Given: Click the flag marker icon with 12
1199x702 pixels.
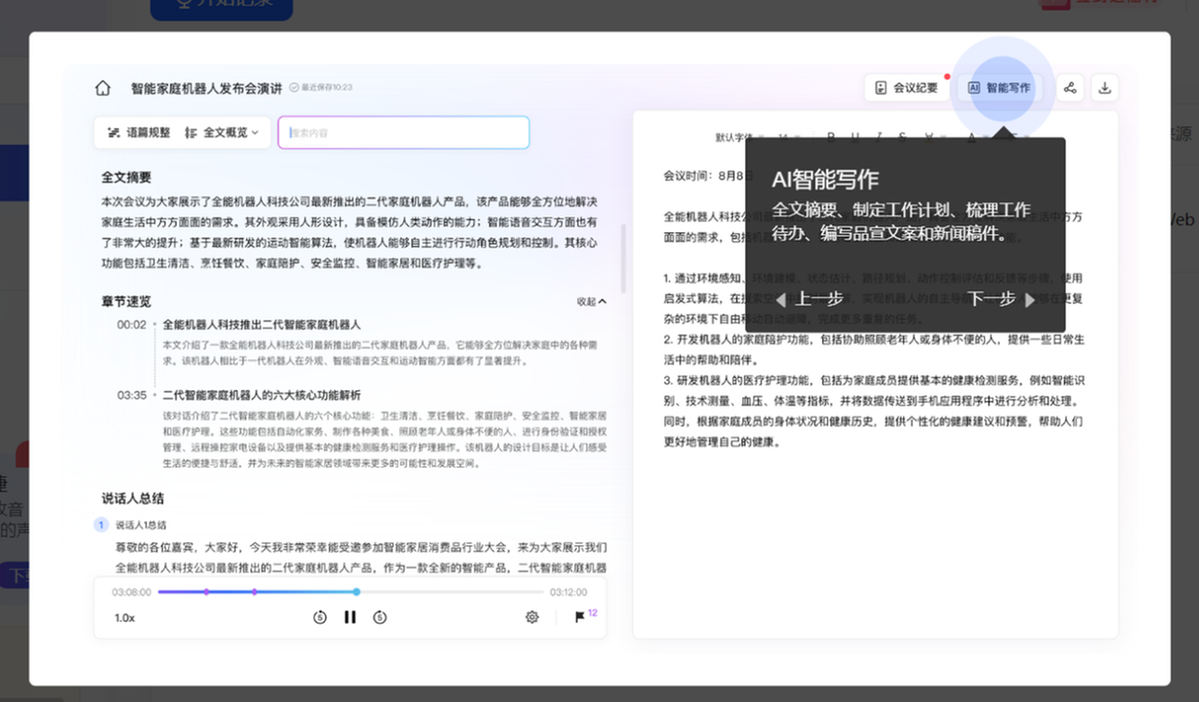Looking at the screenshot, I should (580, 617).
